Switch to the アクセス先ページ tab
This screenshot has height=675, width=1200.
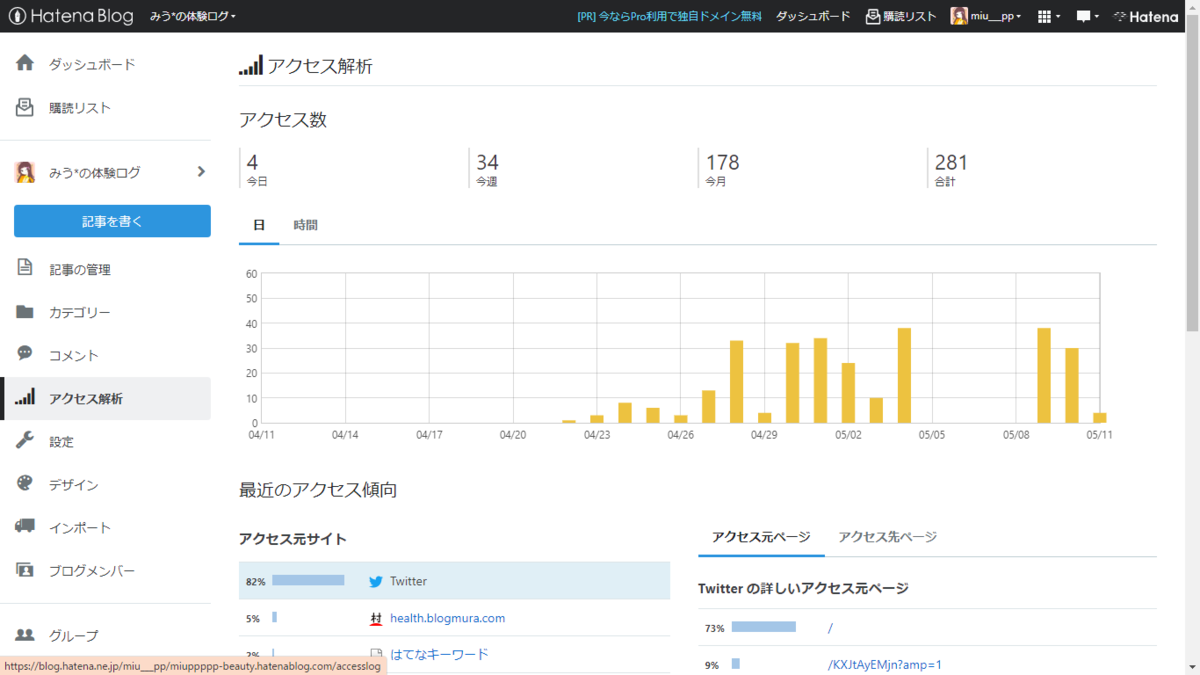[x=888, y=536]
